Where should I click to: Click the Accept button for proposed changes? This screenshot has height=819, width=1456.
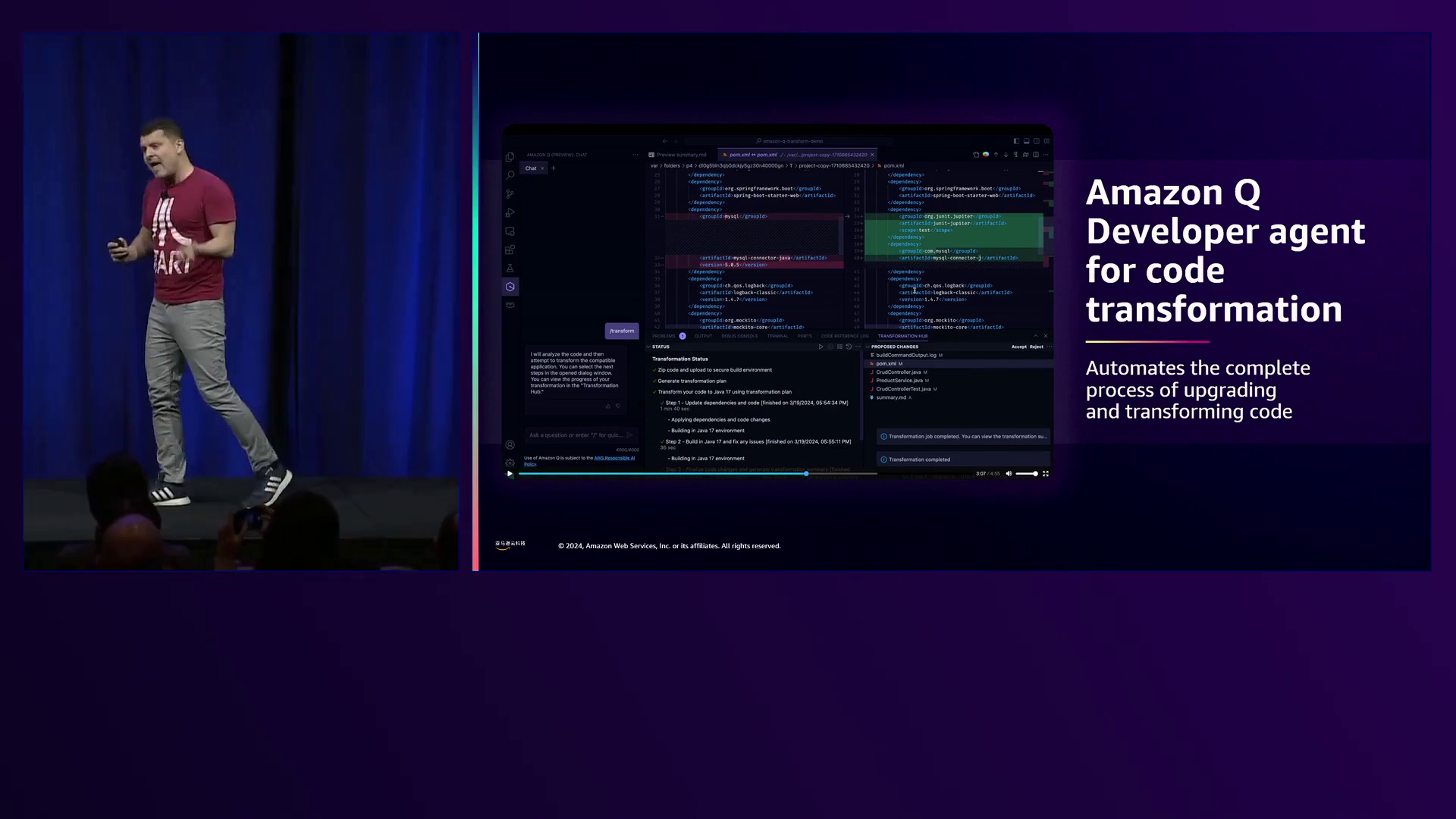coord(1018,347)
